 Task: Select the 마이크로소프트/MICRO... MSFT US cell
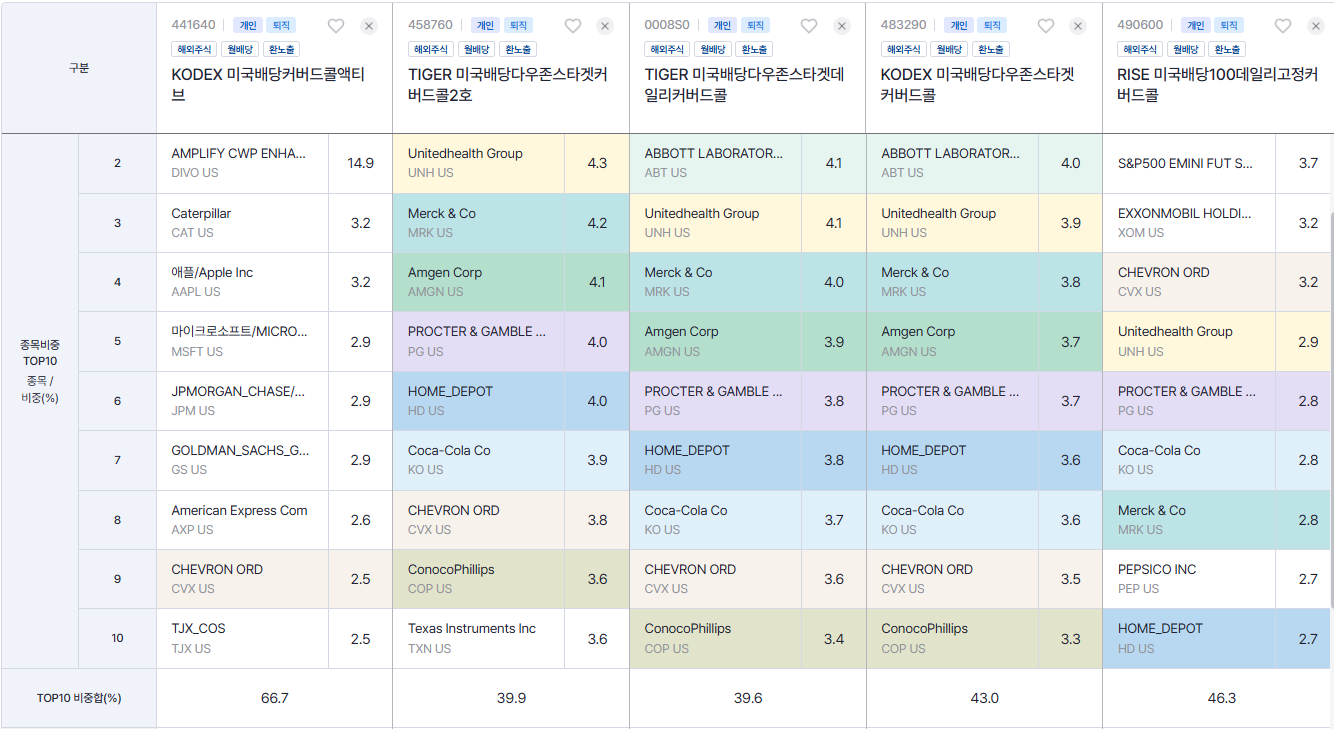tap(243, 341)
